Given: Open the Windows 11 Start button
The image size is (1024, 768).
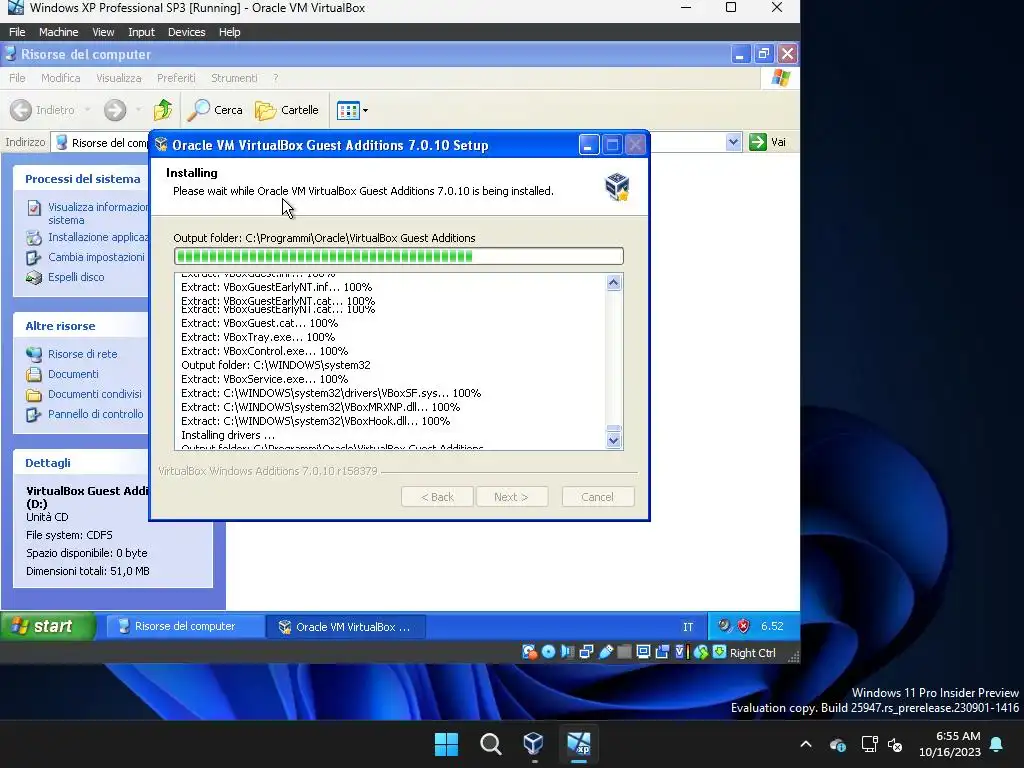Looking at the screenshot, I should 447,744.
